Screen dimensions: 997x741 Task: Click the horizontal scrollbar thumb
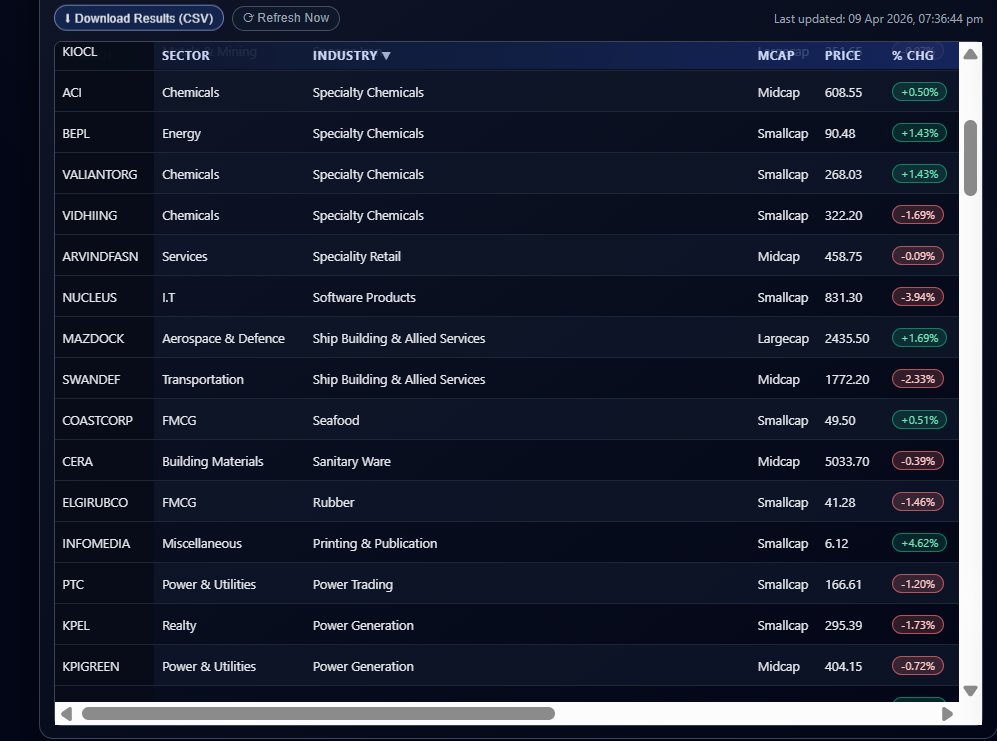[x=318, y=714]
